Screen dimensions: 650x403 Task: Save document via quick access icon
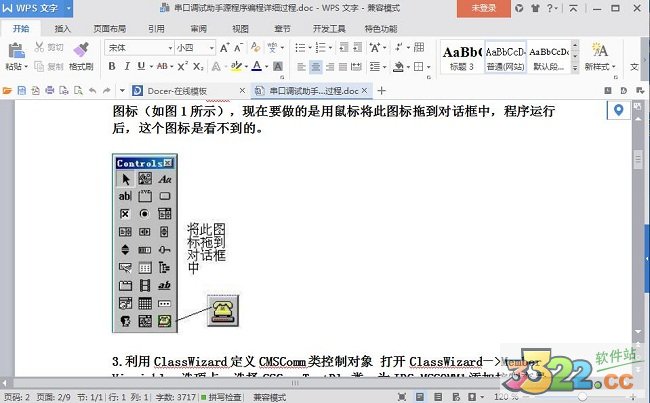(x=22, y=91)
